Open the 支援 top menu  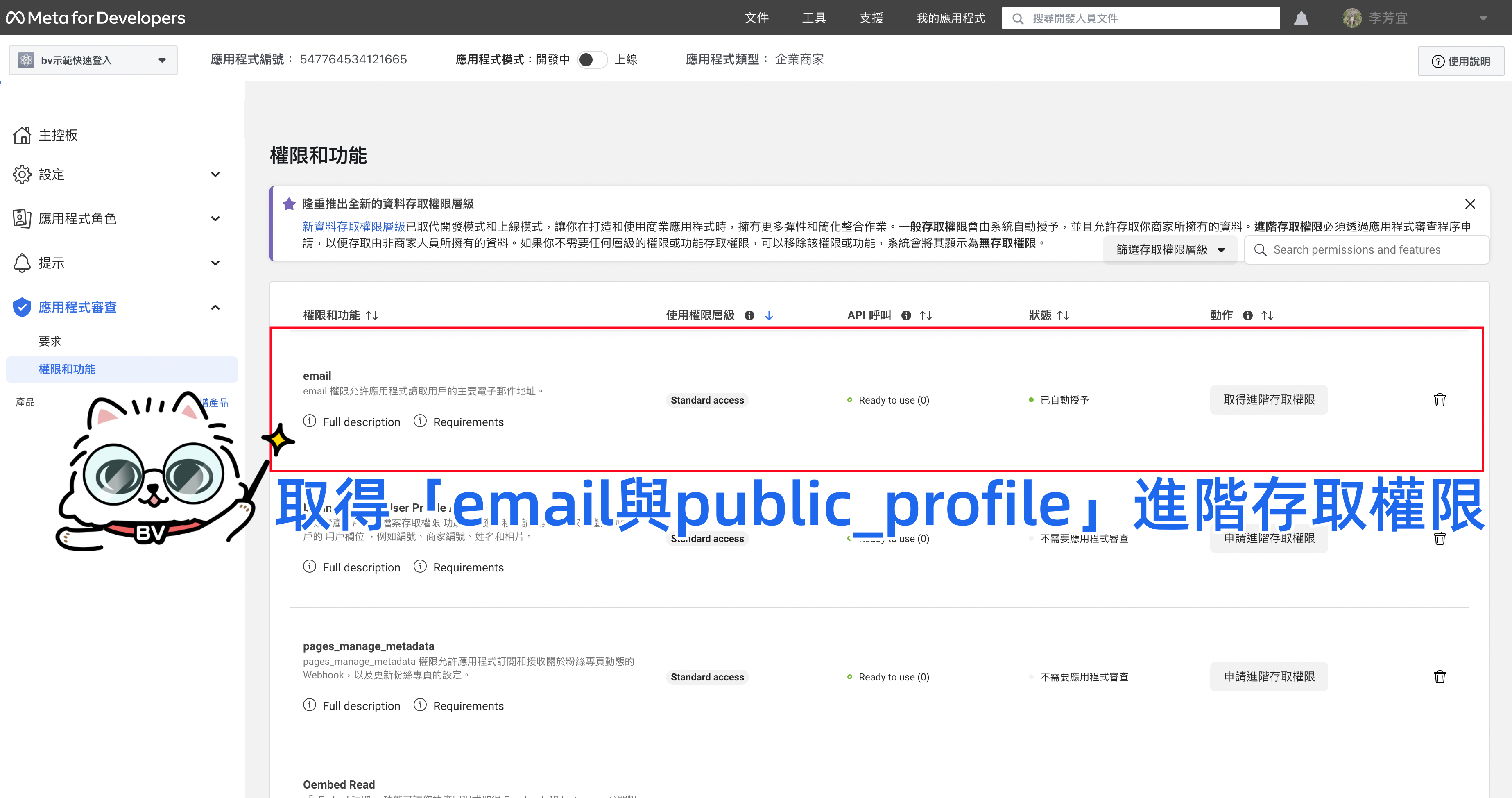(871, 18)
